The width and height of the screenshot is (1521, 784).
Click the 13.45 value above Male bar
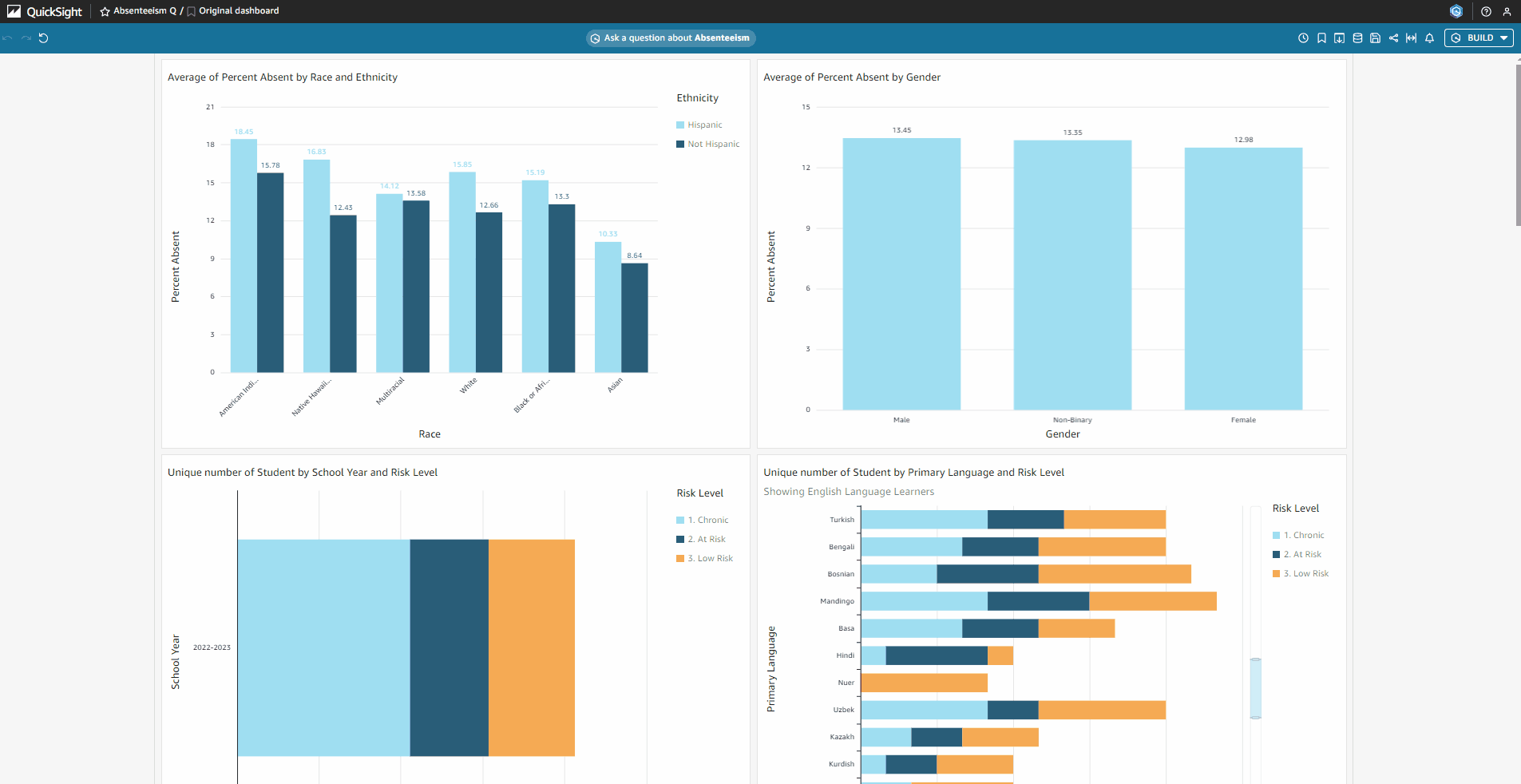point(901,130)
